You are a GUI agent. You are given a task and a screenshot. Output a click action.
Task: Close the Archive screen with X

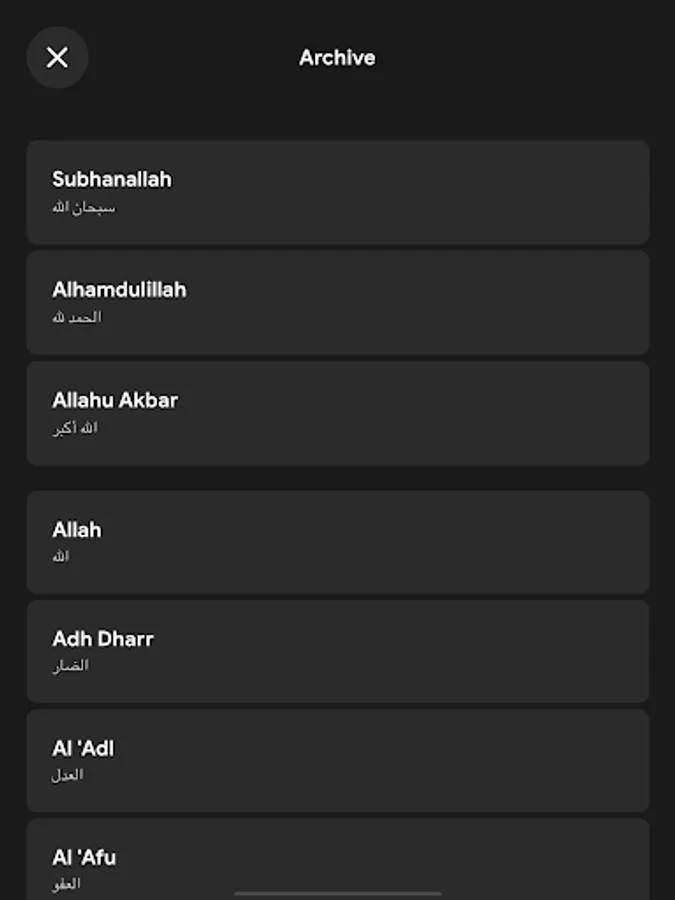point(57,58)
